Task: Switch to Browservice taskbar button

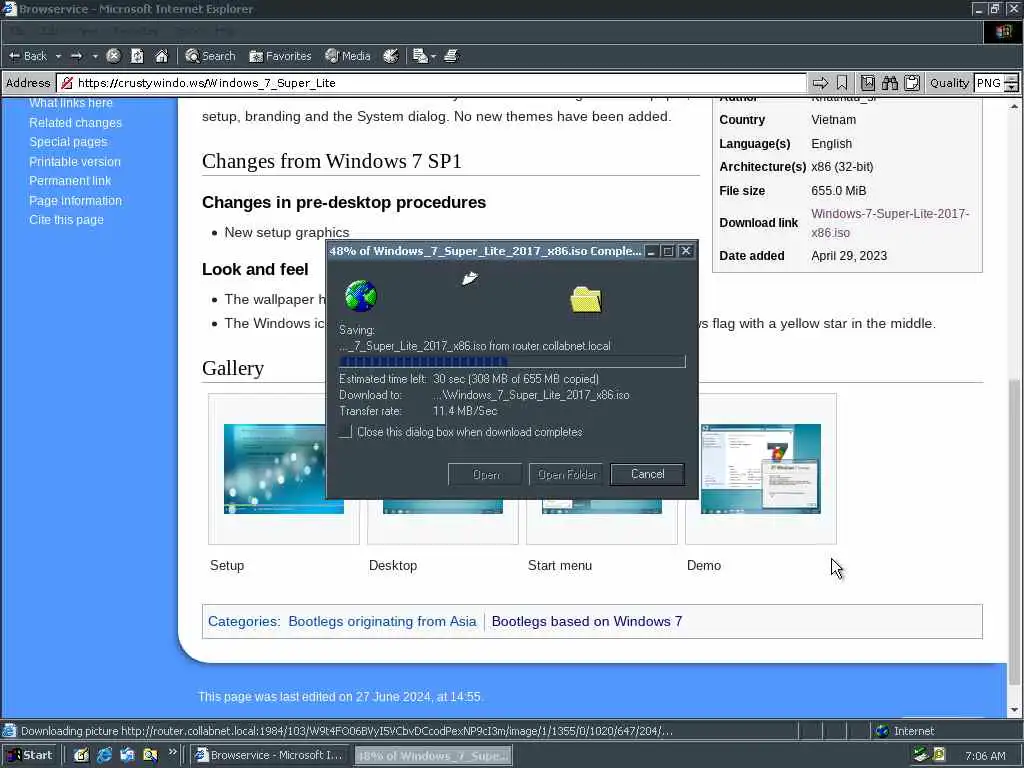Action: [x=270, y=755]
